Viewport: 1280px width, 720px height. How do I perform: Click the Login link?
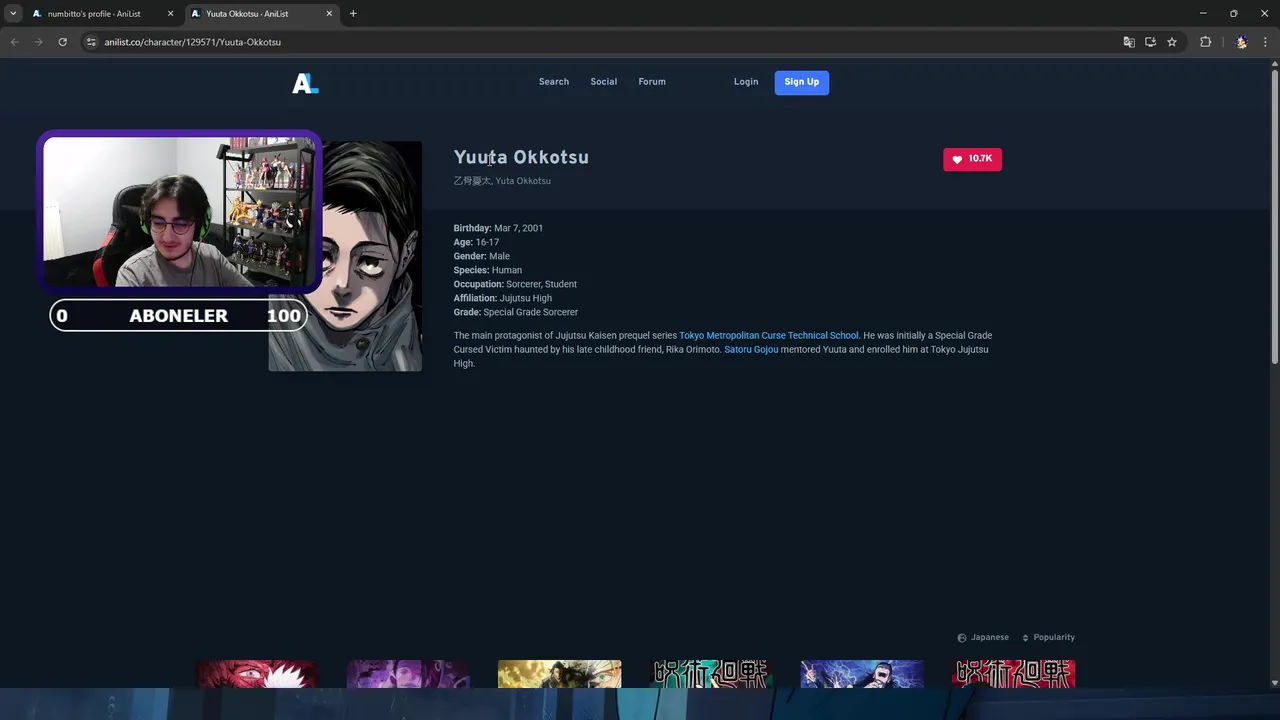(x=746, y=82)
